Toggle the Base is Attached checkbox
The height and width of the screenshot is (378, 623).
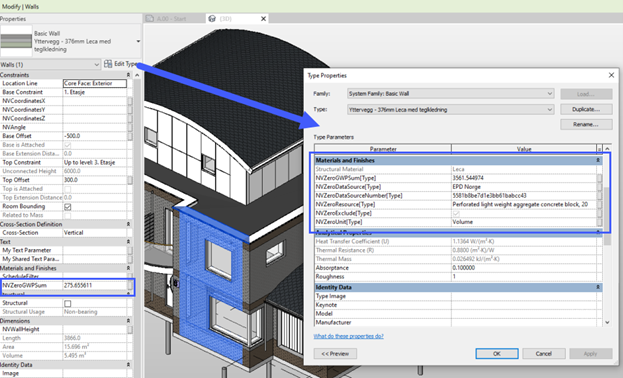(68, 145)
